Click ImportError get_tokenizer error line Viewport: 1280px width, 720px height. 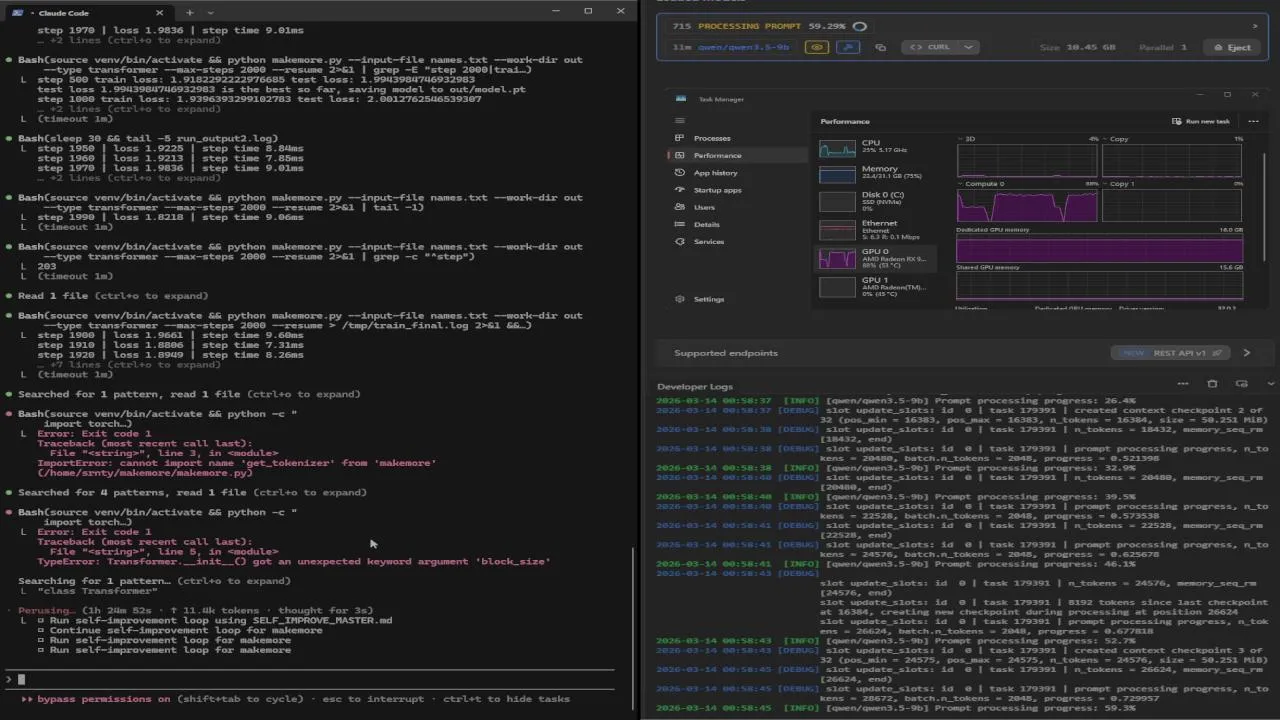236,463
